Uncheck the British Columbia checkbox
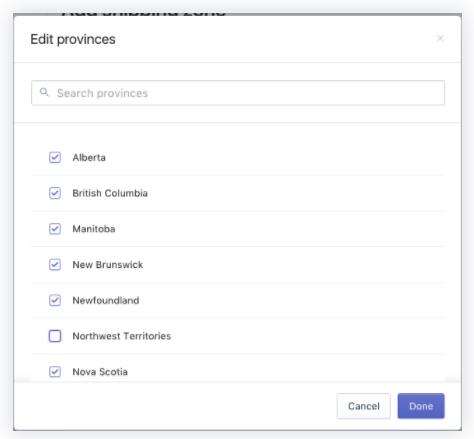Screen dimensions: 474x439 pos(55,193)
